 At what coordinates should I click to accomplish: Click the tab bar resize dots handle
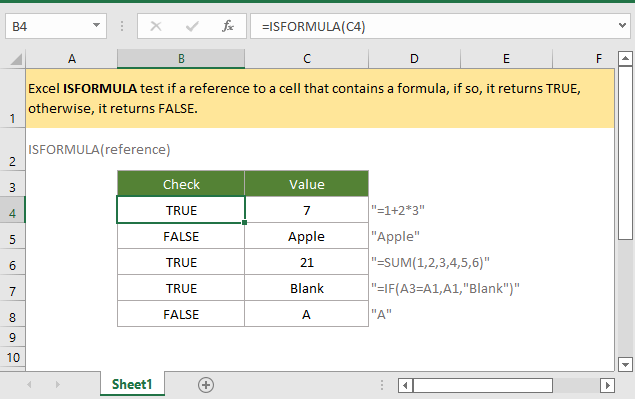point(381,385)
